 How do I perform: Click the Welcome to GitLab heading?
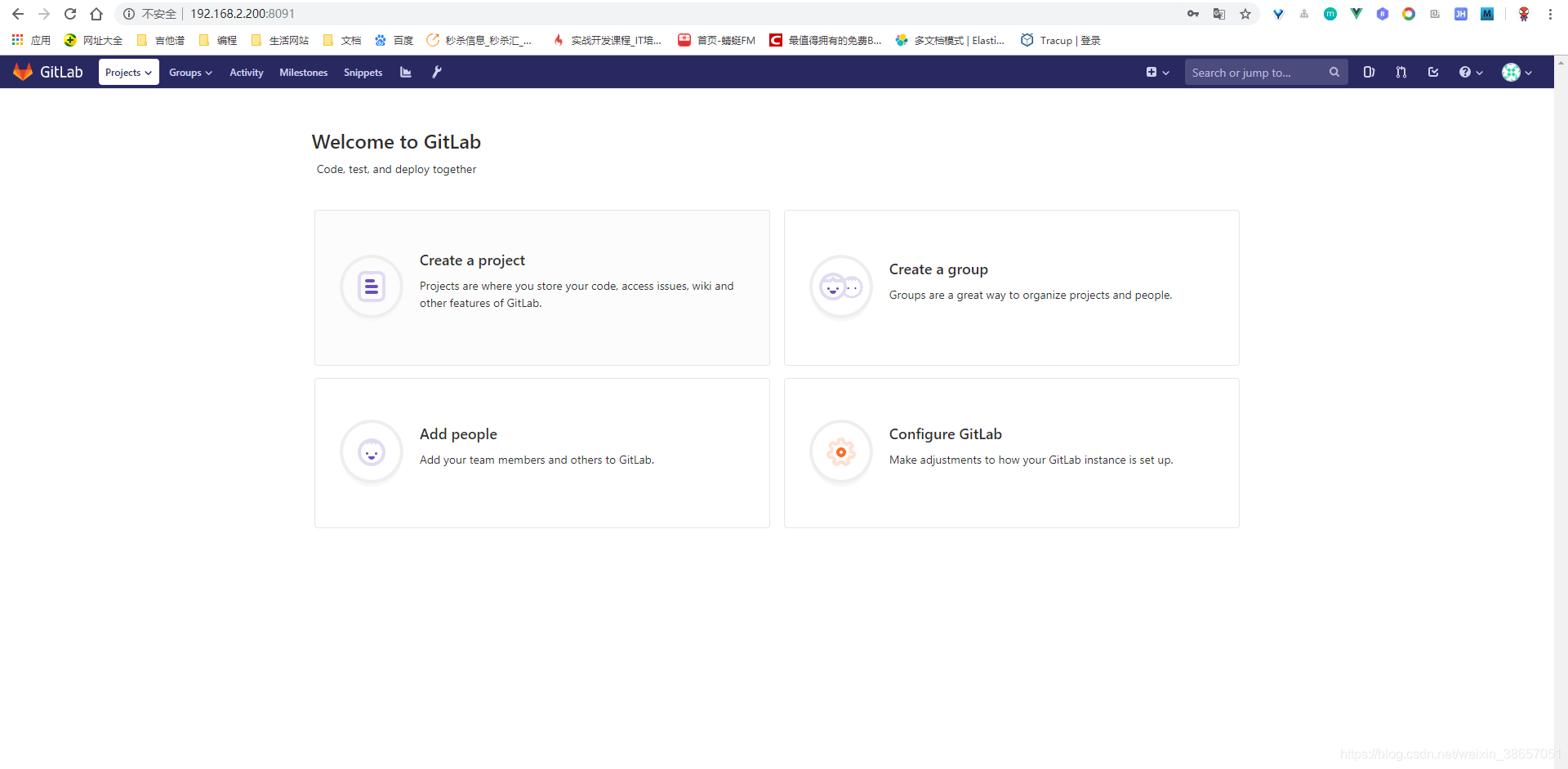(396, 142)
